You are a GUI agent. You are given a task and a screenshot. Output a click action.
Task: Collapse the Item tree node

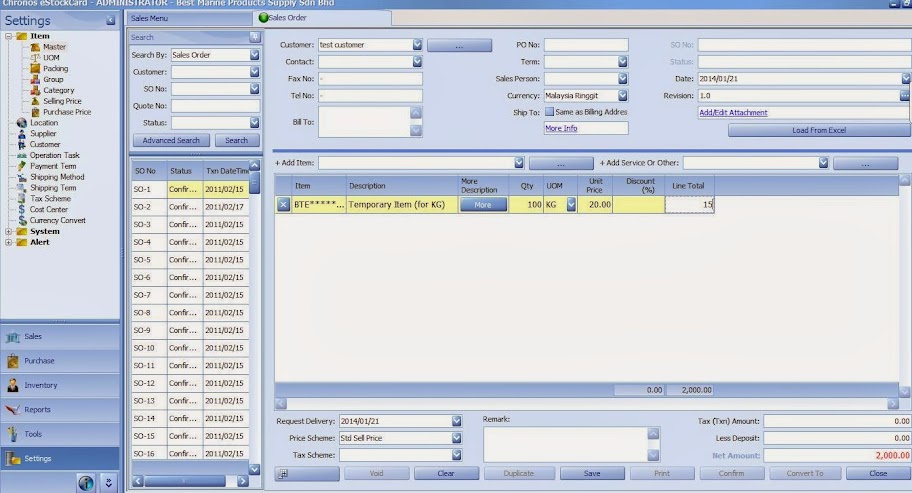point(9,36)
